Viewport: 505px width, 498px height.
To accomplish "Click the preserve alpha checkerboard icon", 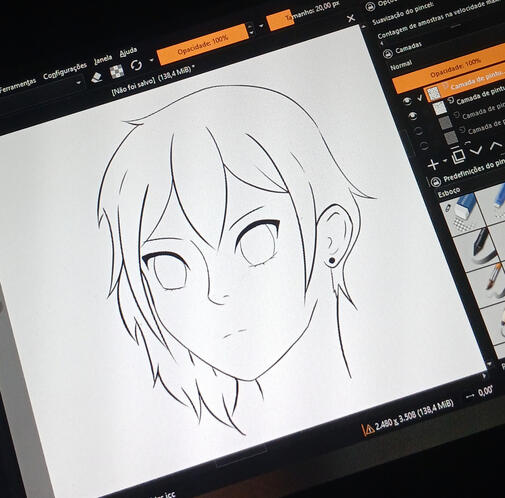I will 117,72.
